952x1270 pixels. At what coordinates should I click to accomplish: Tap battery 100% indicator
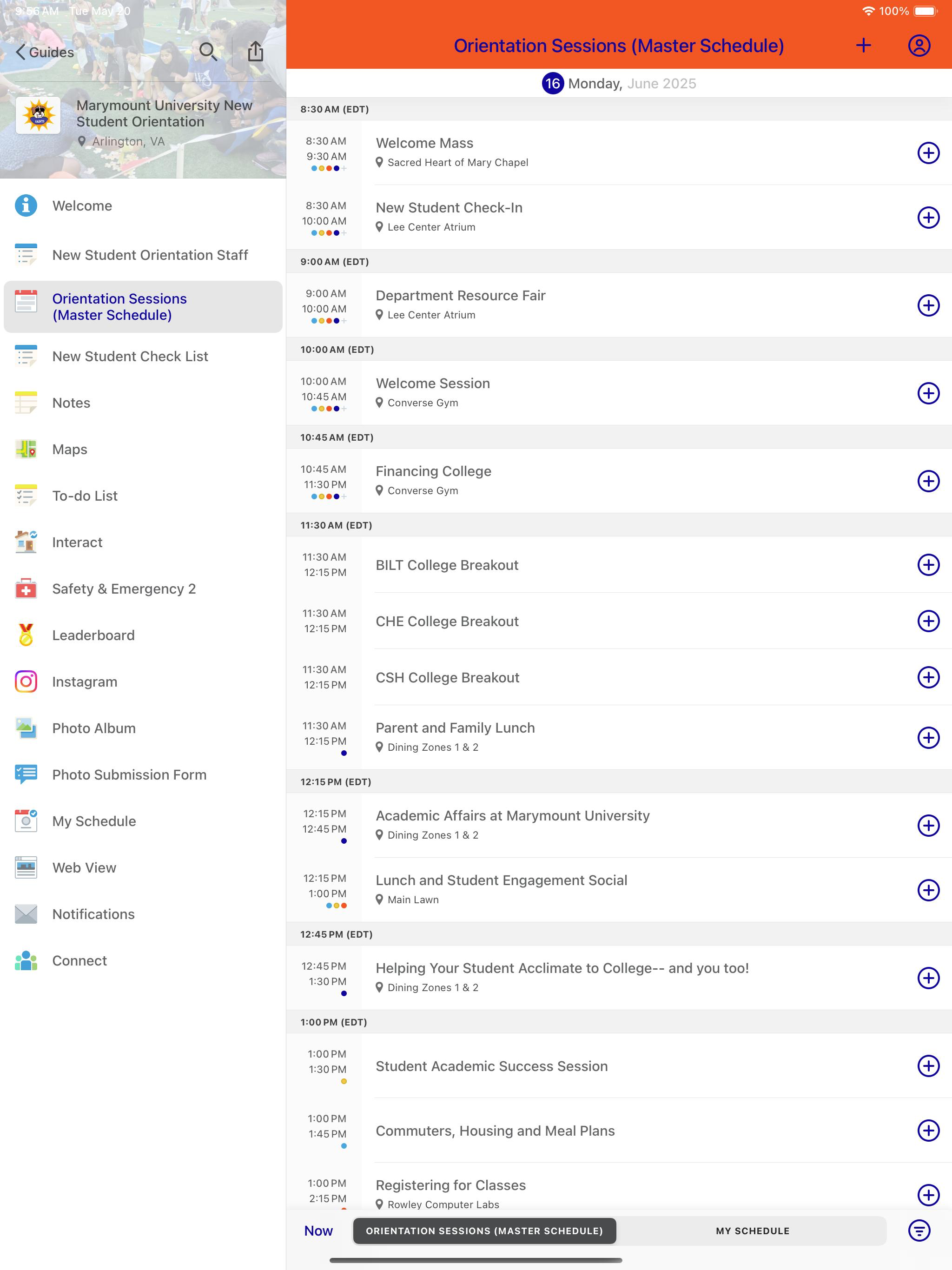907,11
